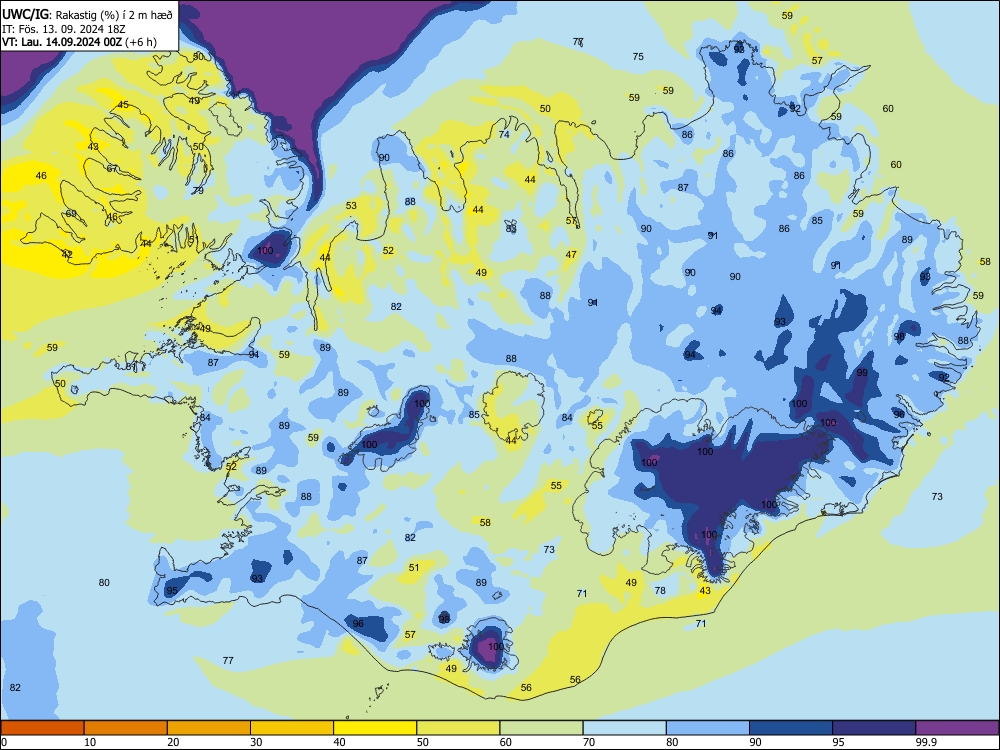Click the "VT: Lau. 14.09.2024 00Z" line

[x=62, y=42]
